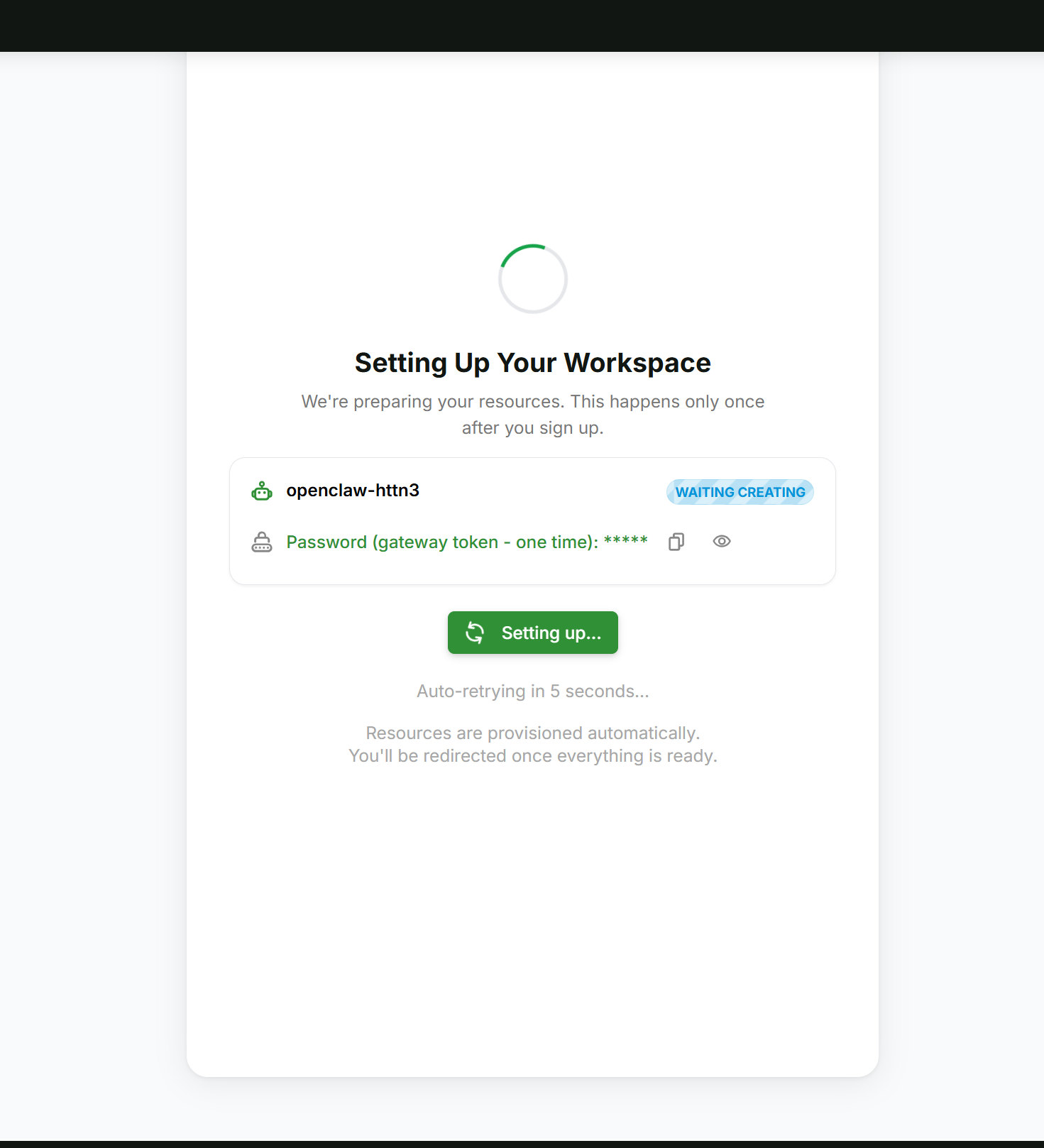The image size is (1044, 1148).
Task: Click the circular arrows icon in Setting up
Action: pyautogui.click(x=475, y=633)
